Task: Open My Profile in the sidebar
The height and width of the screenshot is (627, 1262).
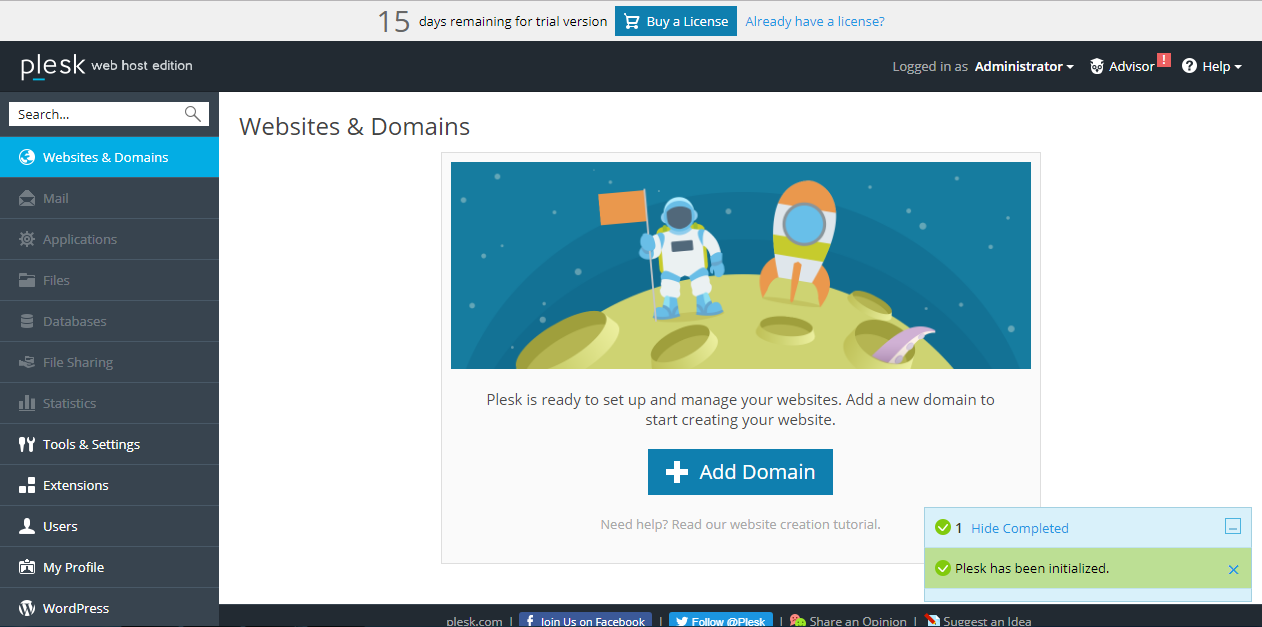Action: pos(109,567)
